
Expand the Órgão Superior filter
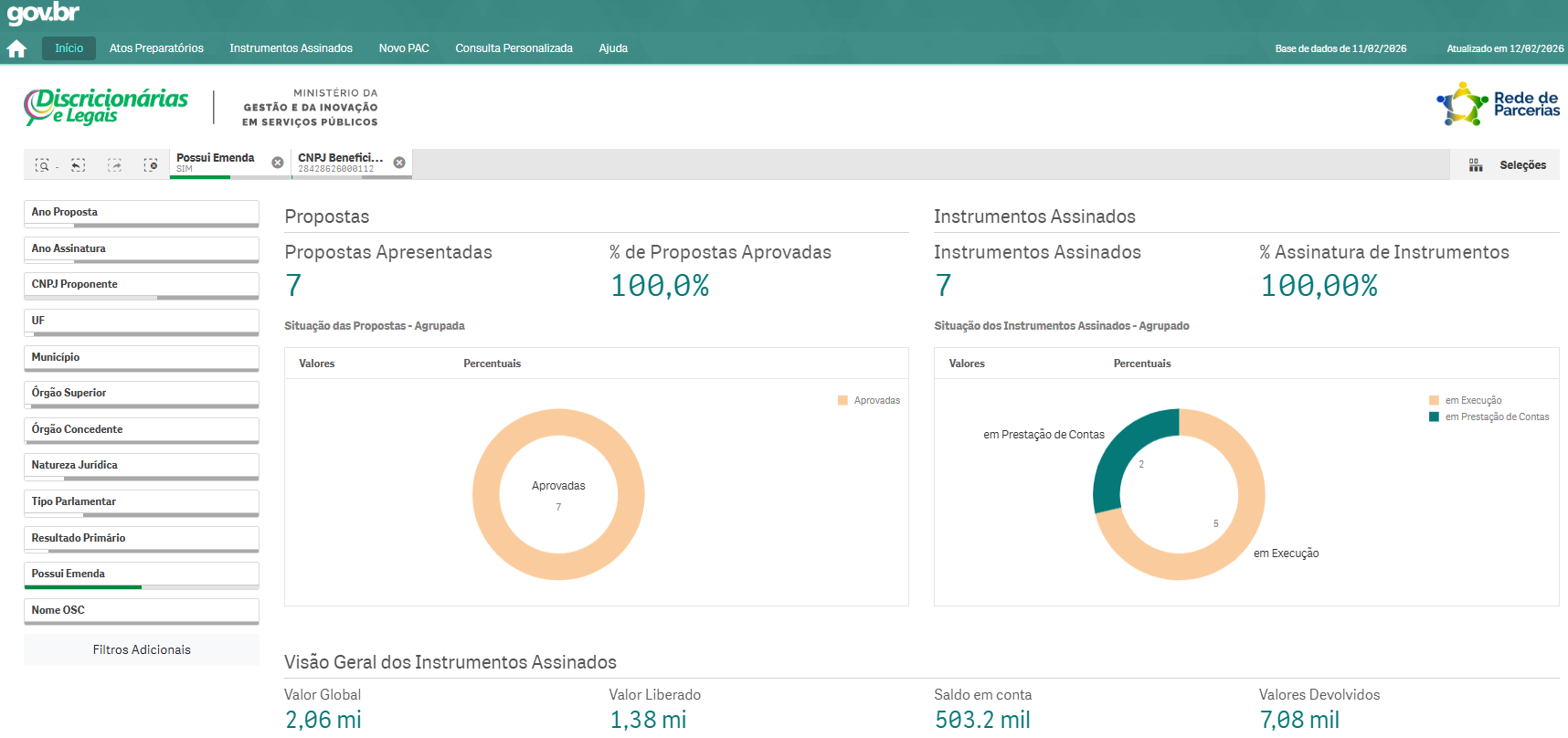click(141, 393)
